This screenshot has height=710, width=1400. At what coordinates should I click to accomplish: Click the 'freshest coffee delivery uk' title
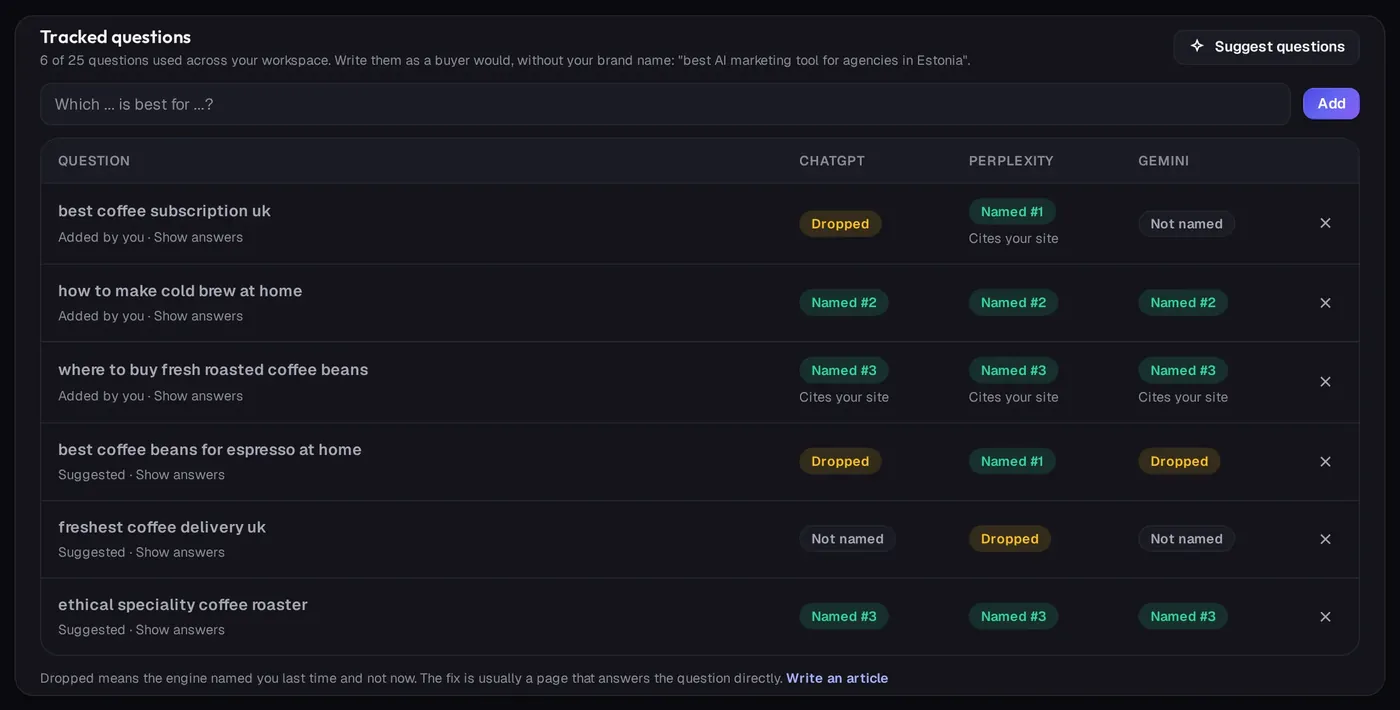click(x=162, y=527)
